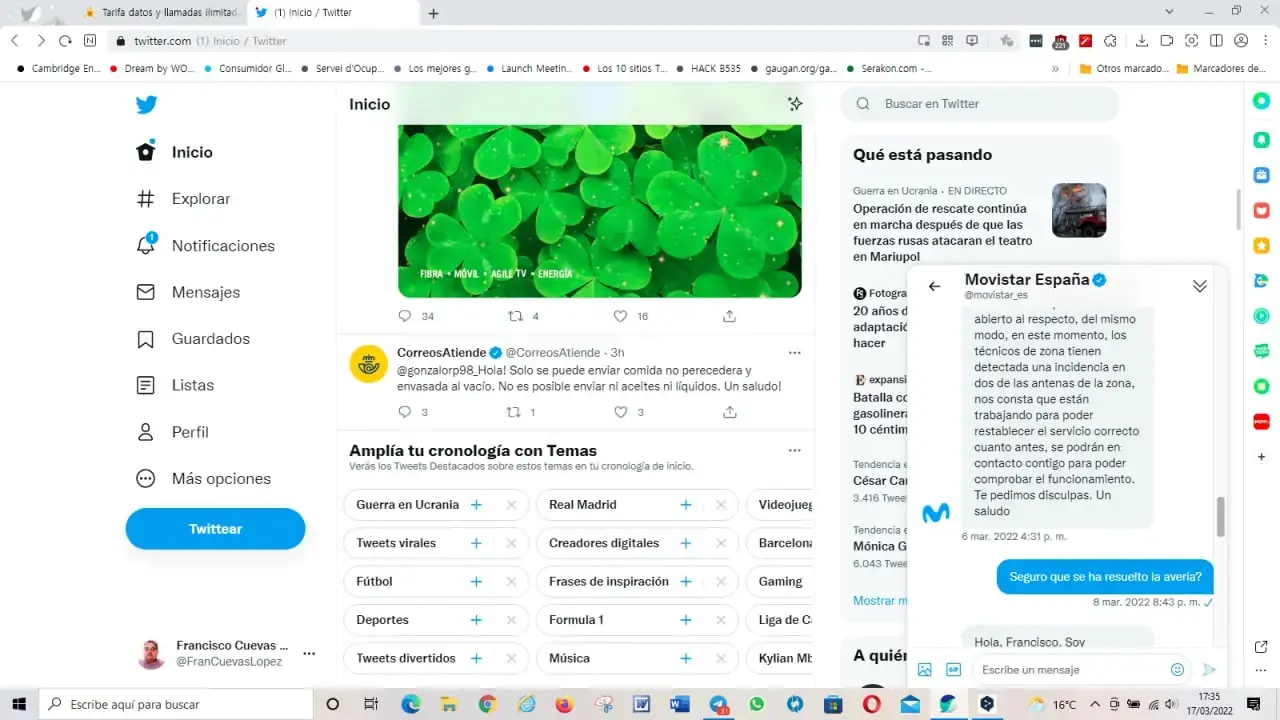1280x720 pixels.
Task: Follow the Real Madrid topic
Action: coord(686,505)
